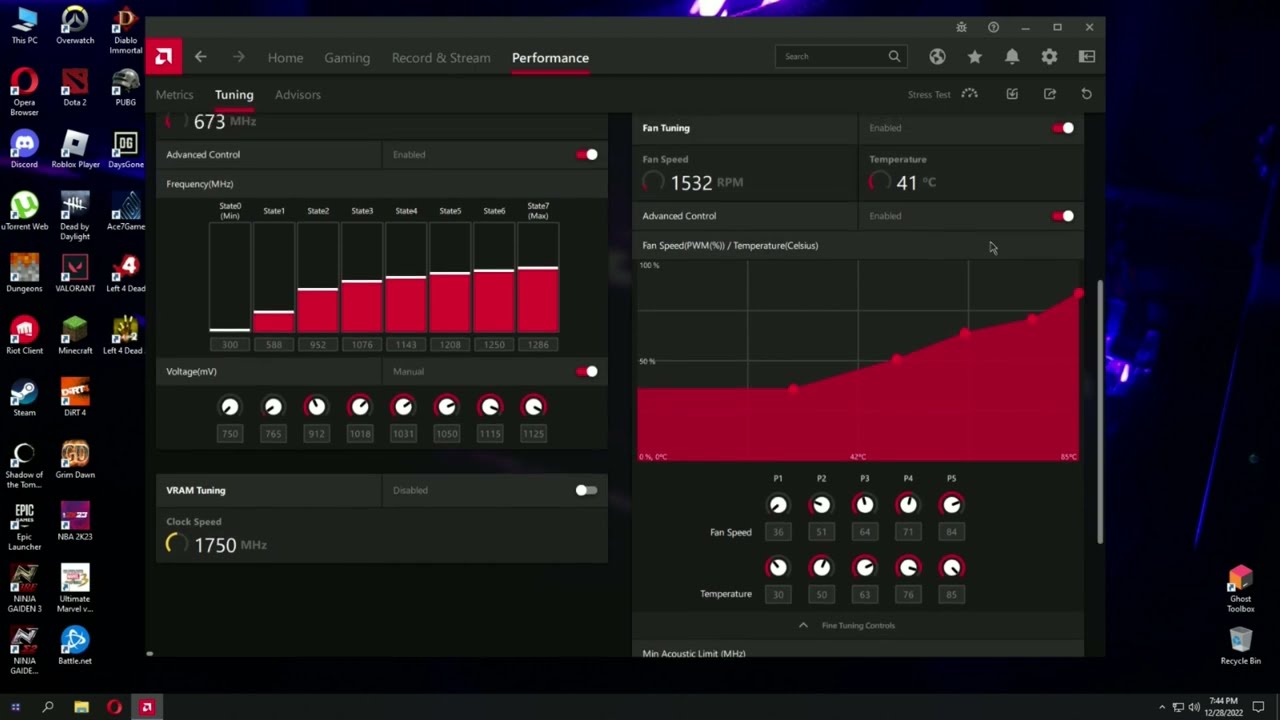The image size is (1280, 720).
Task: Collapse Fine Tuning Controls chevron
Action: 803,625
